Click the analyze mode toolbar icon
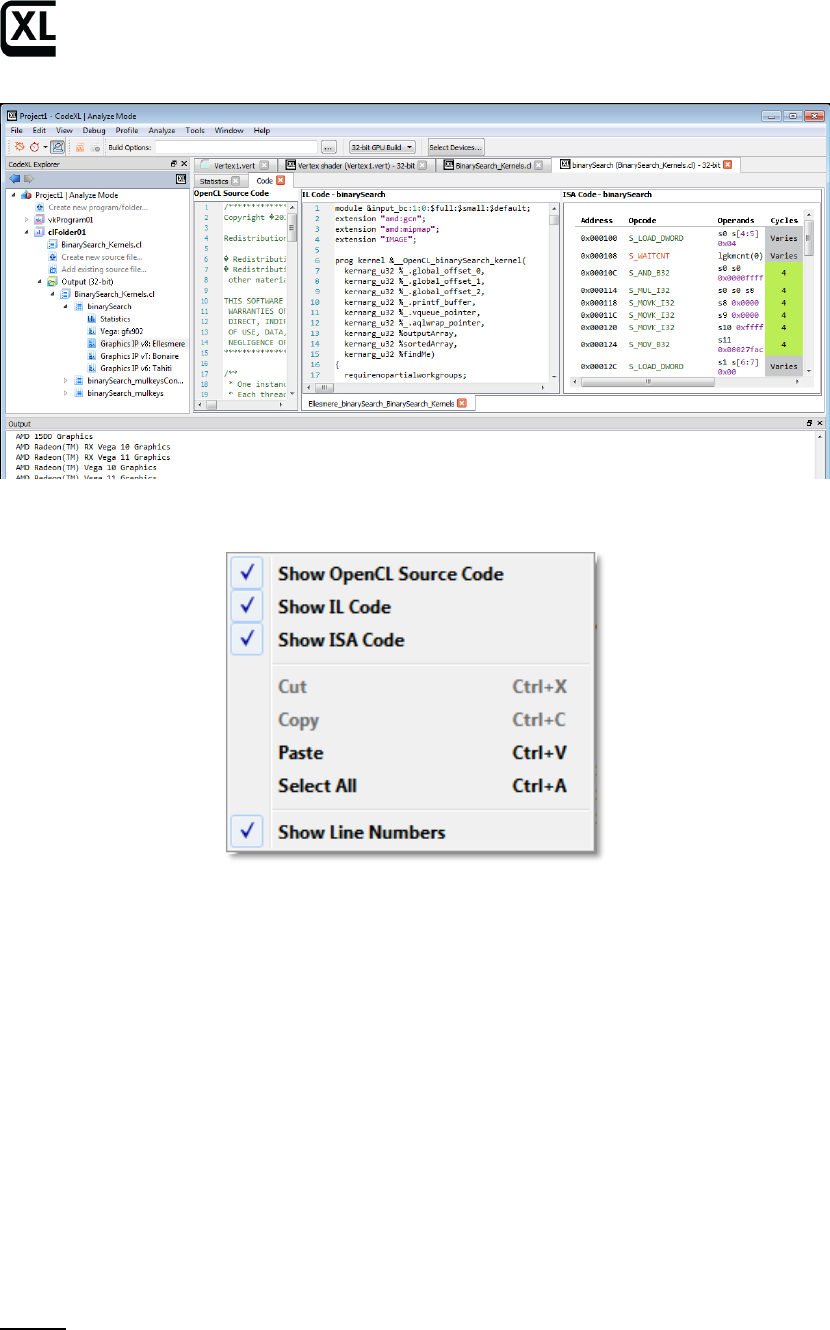This screenshot has height=1330, width=830. 58,146
